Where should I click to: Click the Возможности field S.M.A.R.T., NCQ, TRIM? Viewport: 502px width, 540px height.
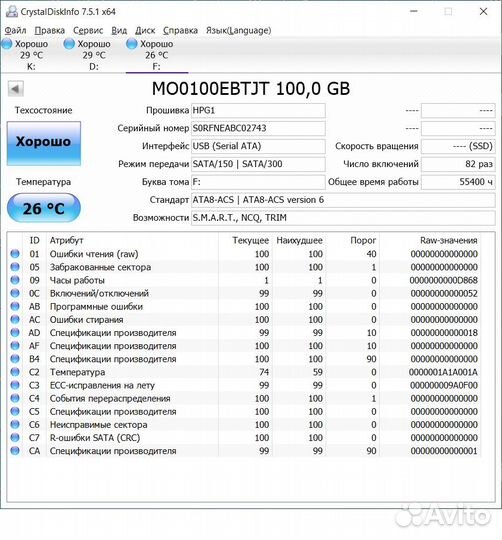click(343, 218)
